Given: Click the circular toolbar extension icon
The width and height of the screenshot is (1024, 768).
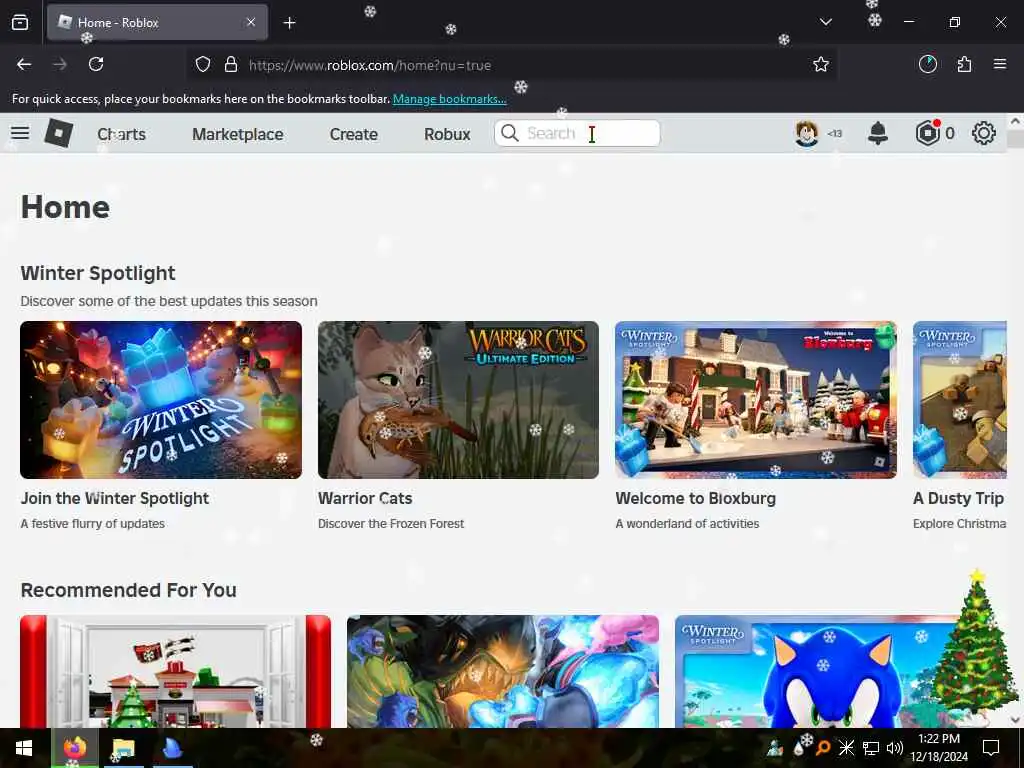Looking at the screenshot, I should [928, 64].
